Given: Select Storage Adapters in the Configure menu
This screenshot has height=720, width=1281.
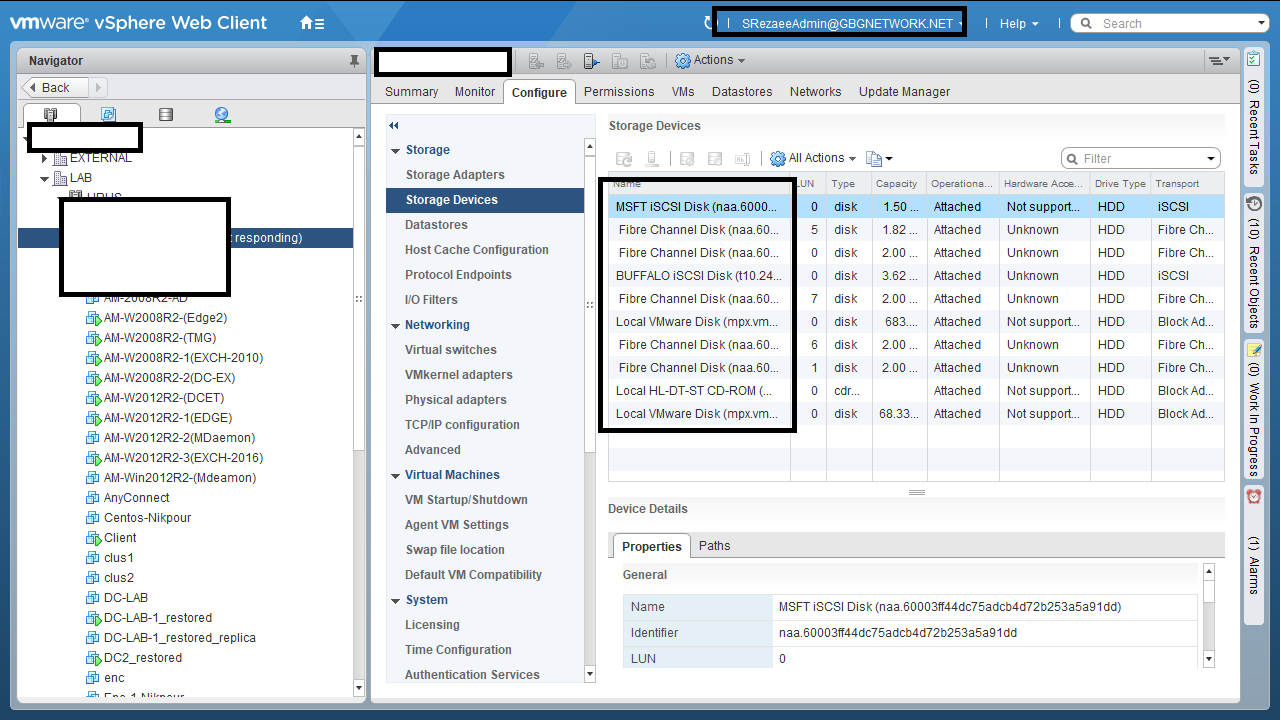Looking at the screenshot, I should pos(455,175).
